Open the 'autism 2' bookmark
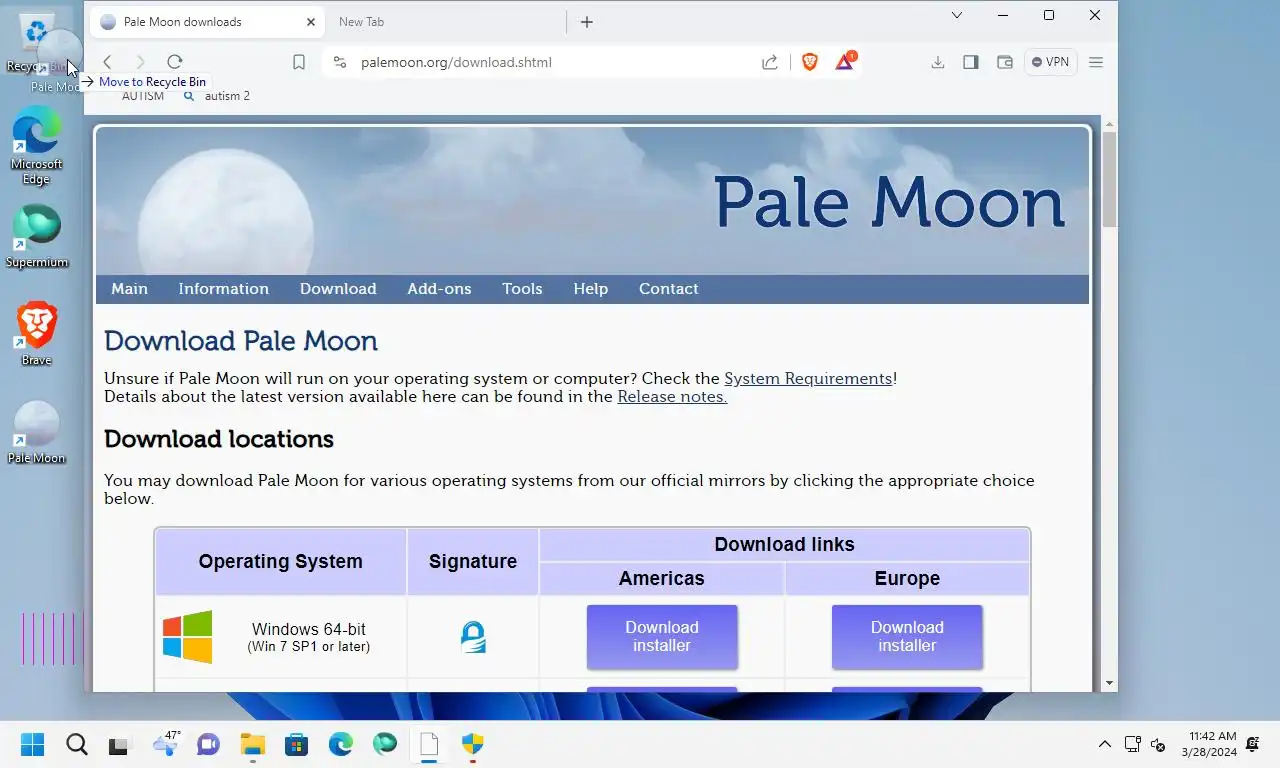Viewport: 1280px width, 768px height. pyautogui.click(x=217, y=96)
